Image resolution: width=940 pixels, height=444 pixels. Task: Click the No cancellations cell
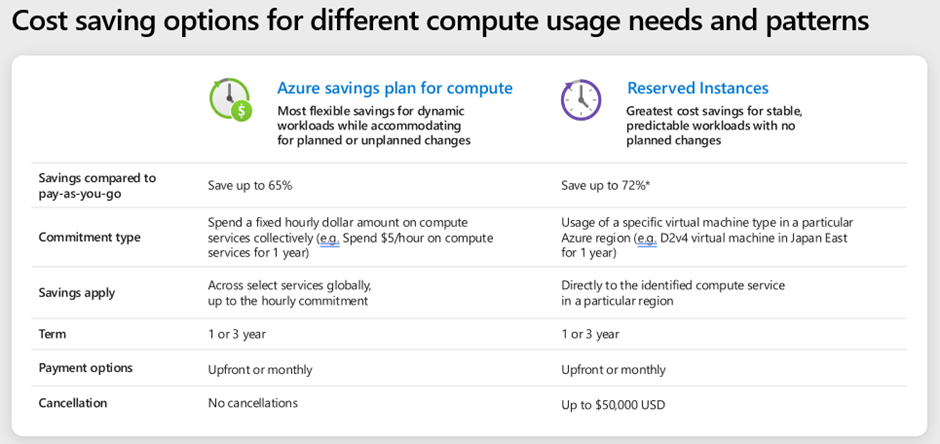252,403
